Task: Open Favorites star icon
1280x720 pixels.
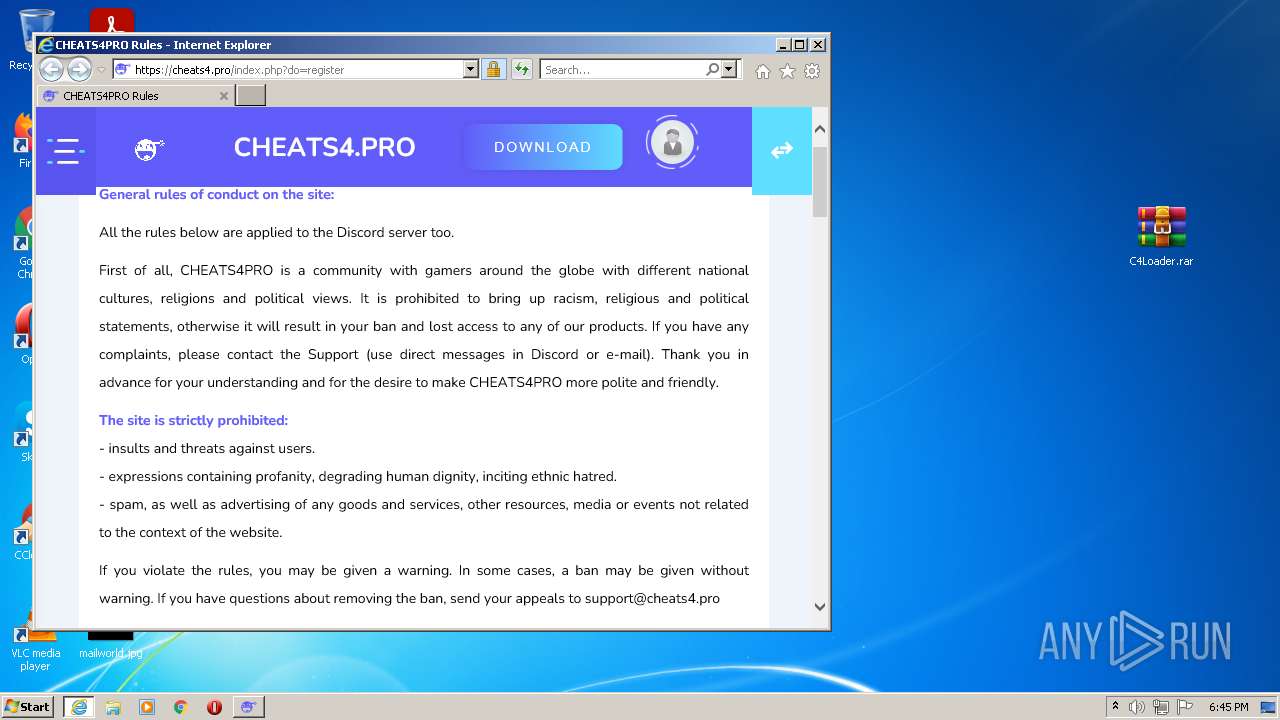Action: coord(787,71)
